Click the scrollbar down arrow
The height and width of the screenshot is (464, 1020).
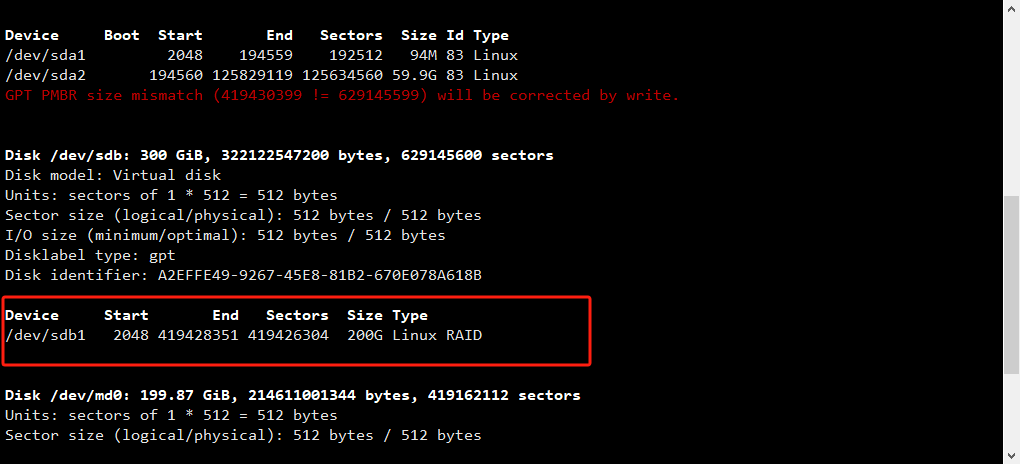(x=1011, y=456)
